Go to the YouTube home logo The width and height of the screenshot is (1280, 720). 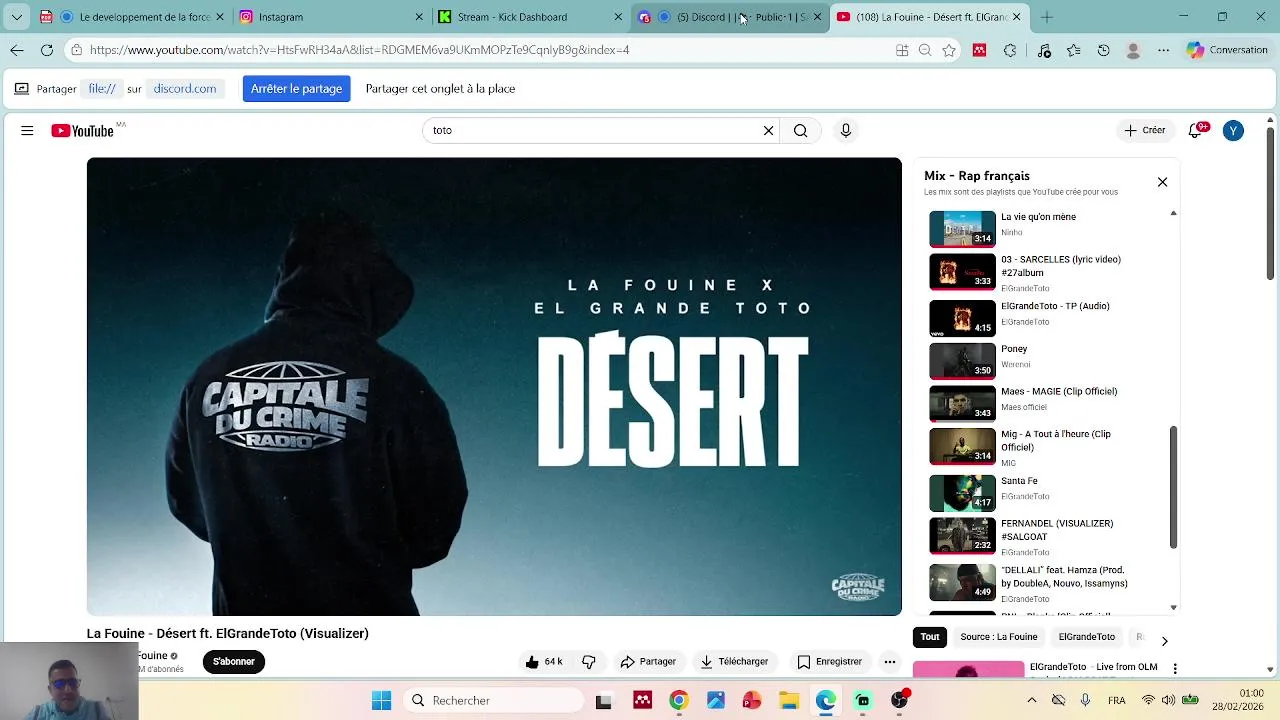83,131
